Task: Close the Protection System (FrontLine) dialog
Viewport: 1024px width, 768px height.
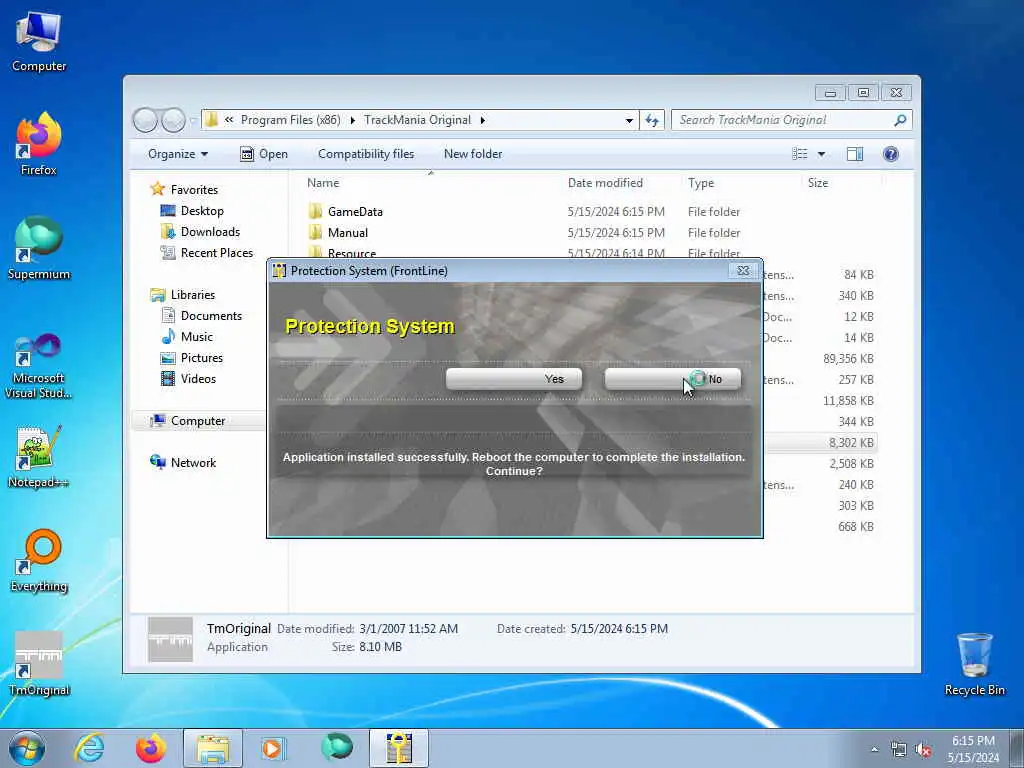Action: coord(743,270)
